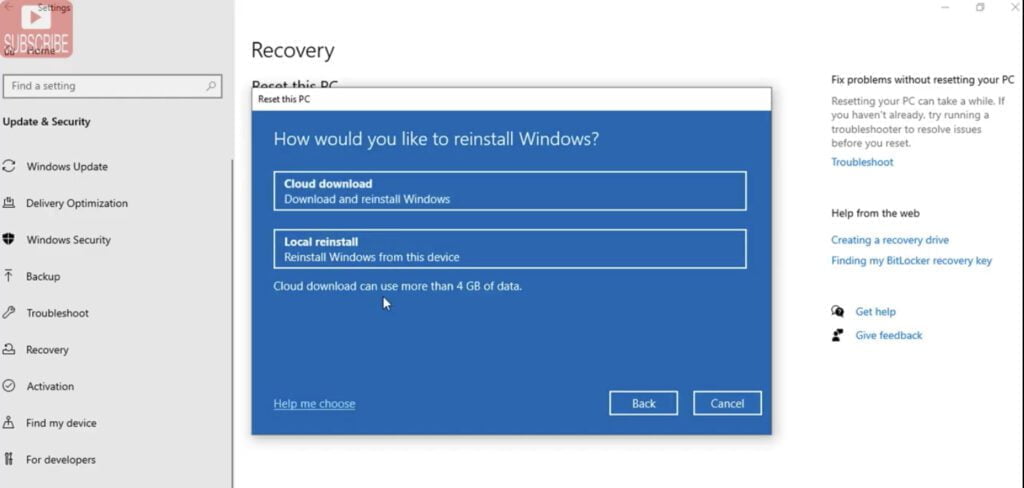Restore down the Settings window
The height and width of the screenshot is (488, 1024).
980,7
